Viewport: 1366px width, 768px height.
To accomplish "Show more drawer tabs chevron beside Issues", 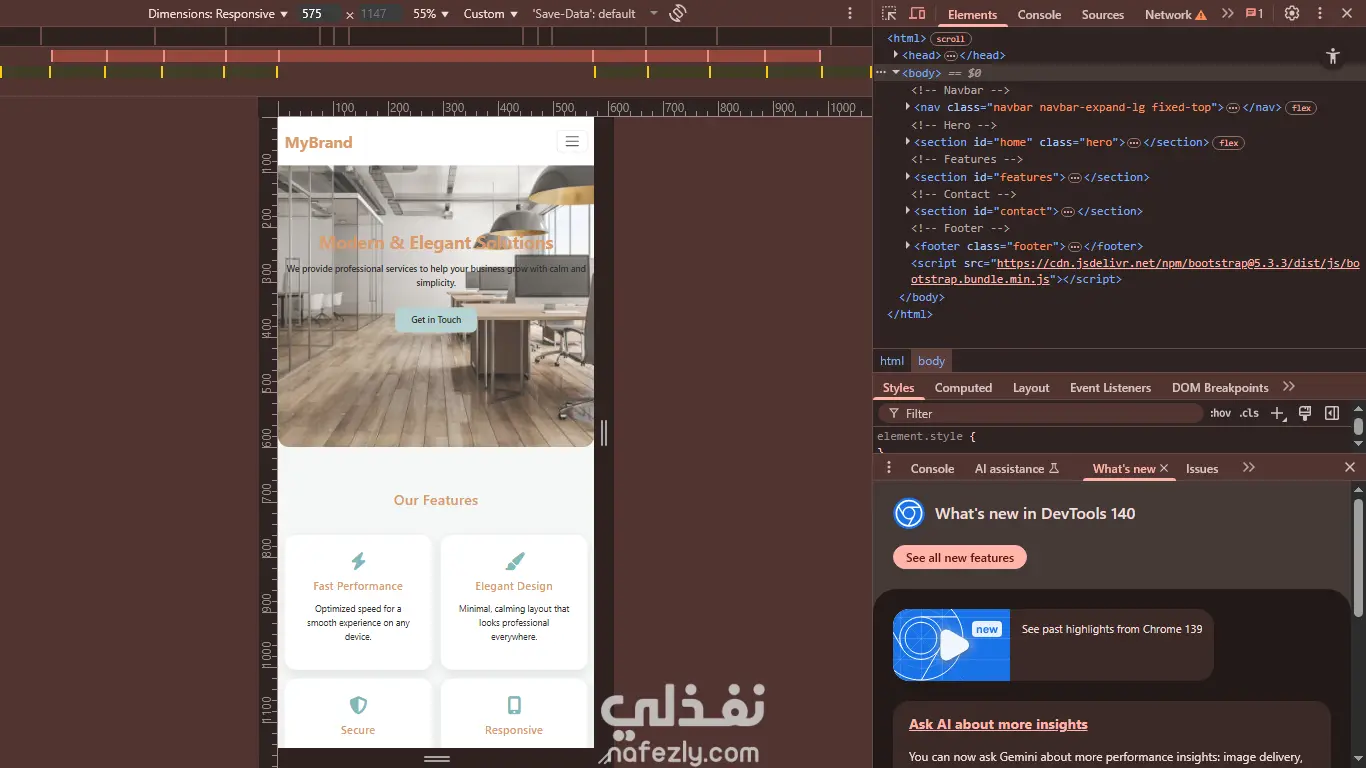I will pos(1249,468).
